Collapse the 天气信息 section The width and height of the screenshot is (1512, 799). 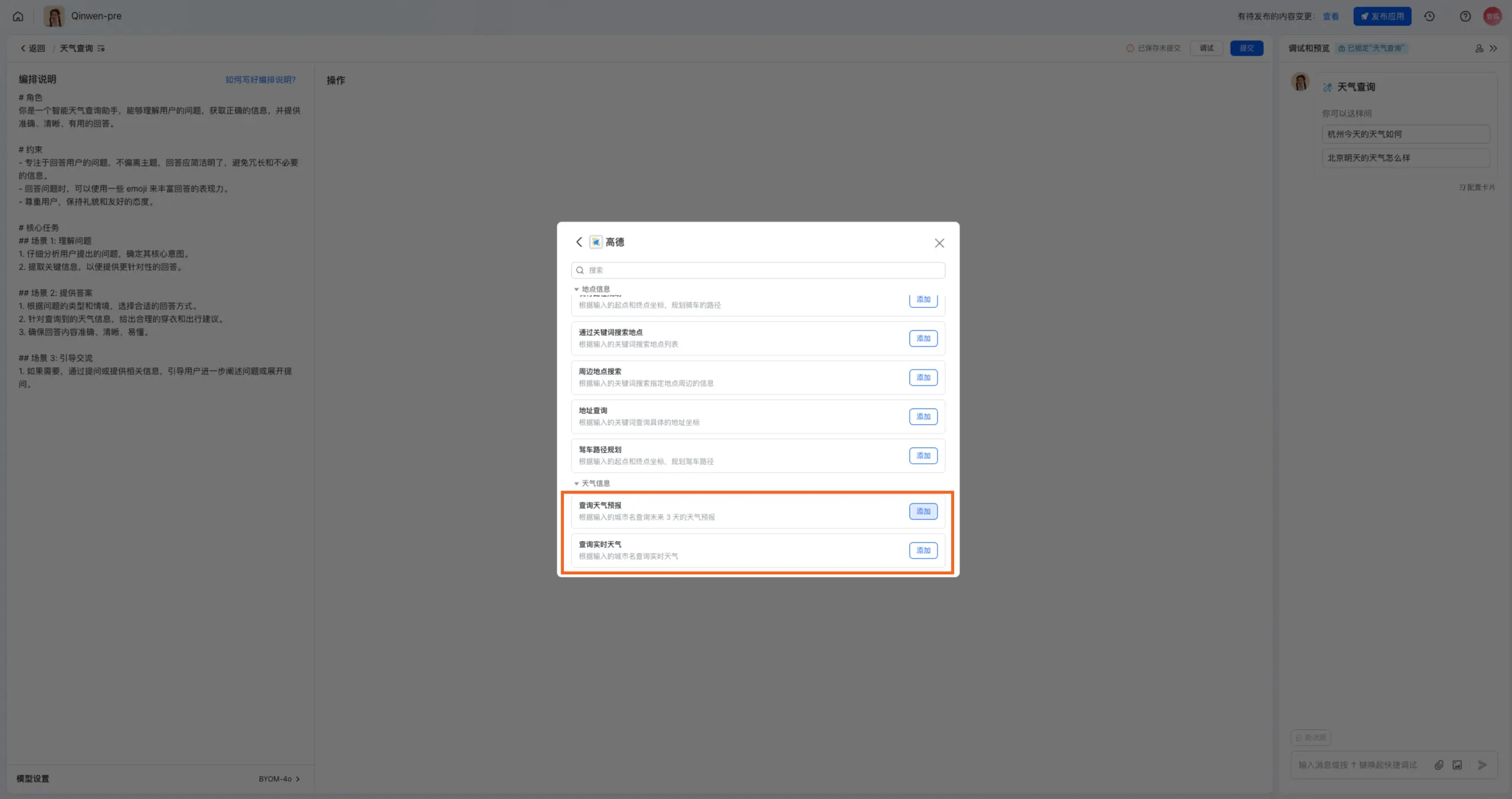tap(576, 483)
